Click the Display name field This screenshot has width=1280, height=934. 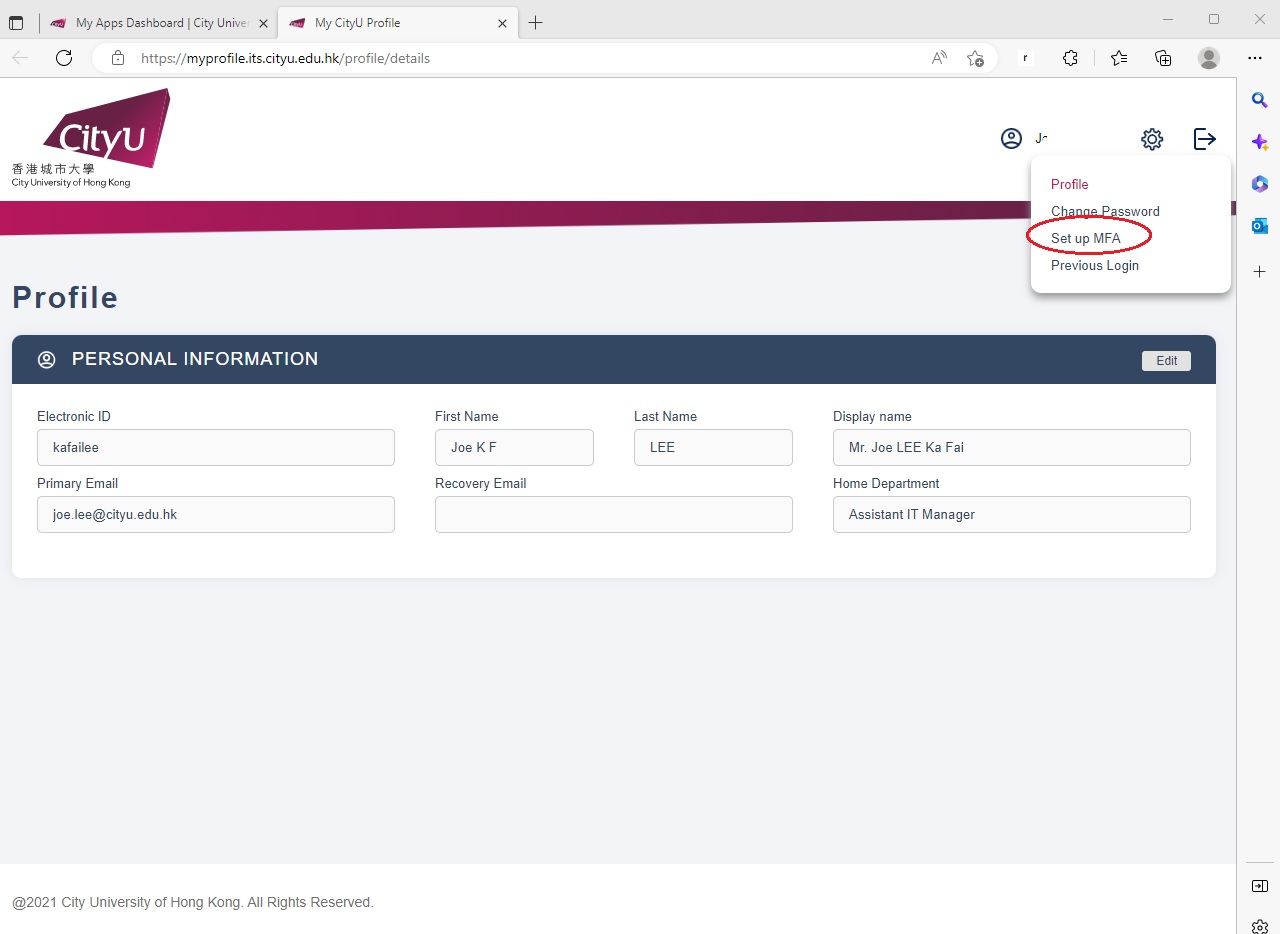1011,448
